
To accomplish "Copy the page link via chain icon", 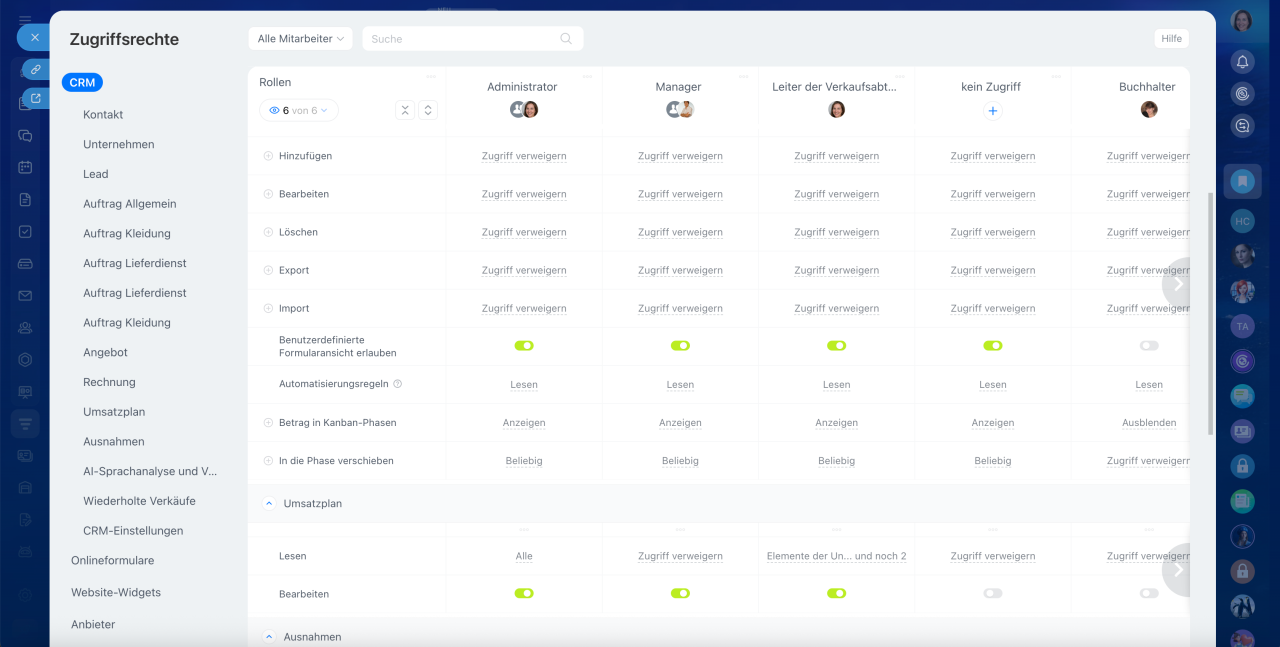I will 35,69.
